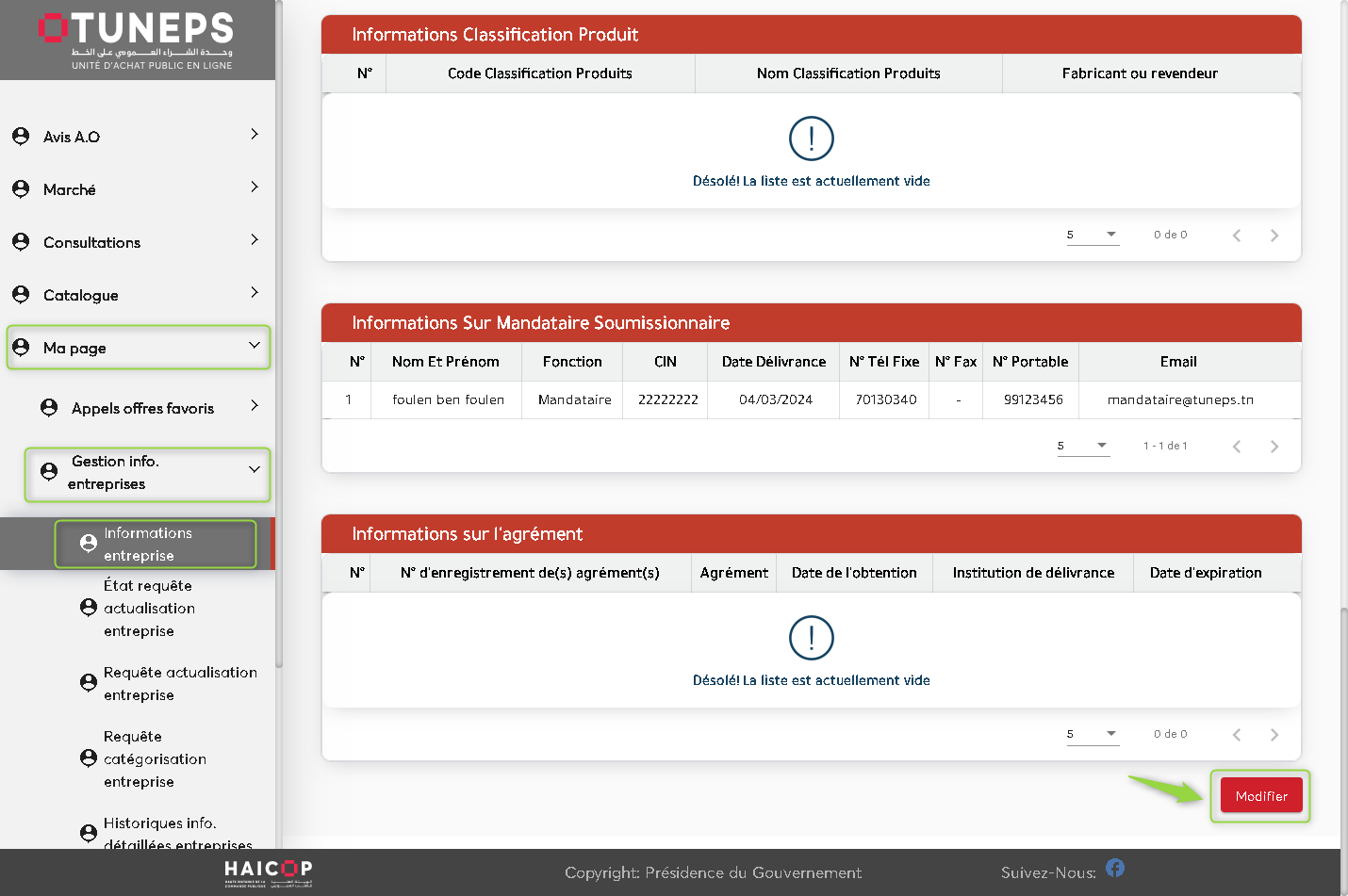Open rows-per-page dropdown in Mandataire table

click(1083, 446)
